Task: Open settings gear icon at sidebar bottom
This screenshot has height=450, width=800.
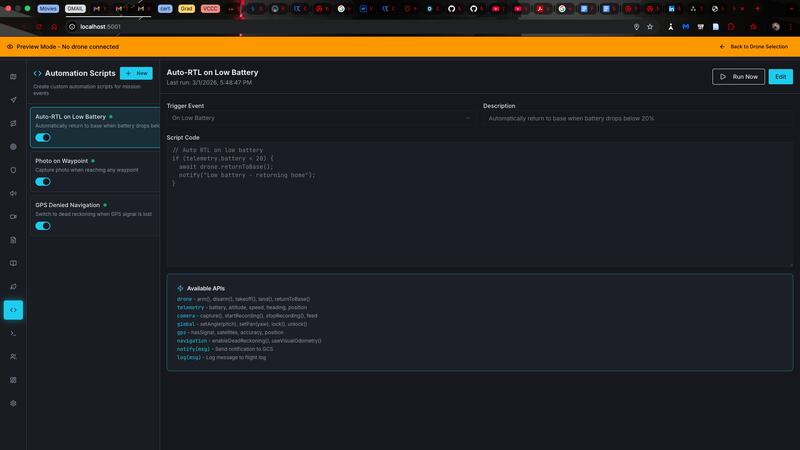Action: tap(13, 403)
